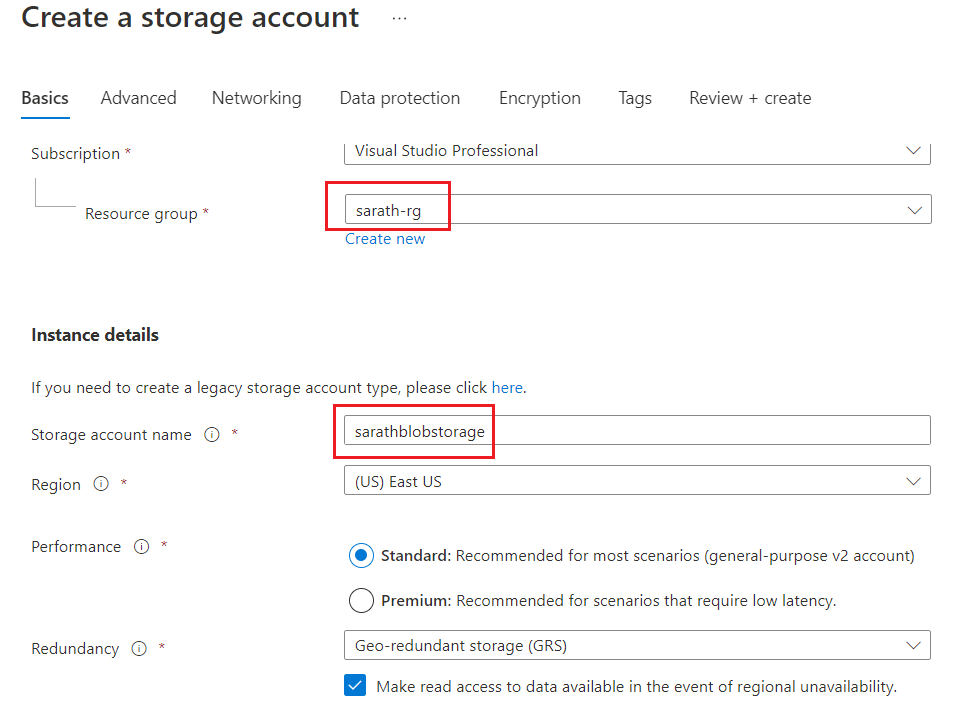Screen dimensions: 954x715
Task: Open the Storage account name info tooltip
Action: pos(210,434)
